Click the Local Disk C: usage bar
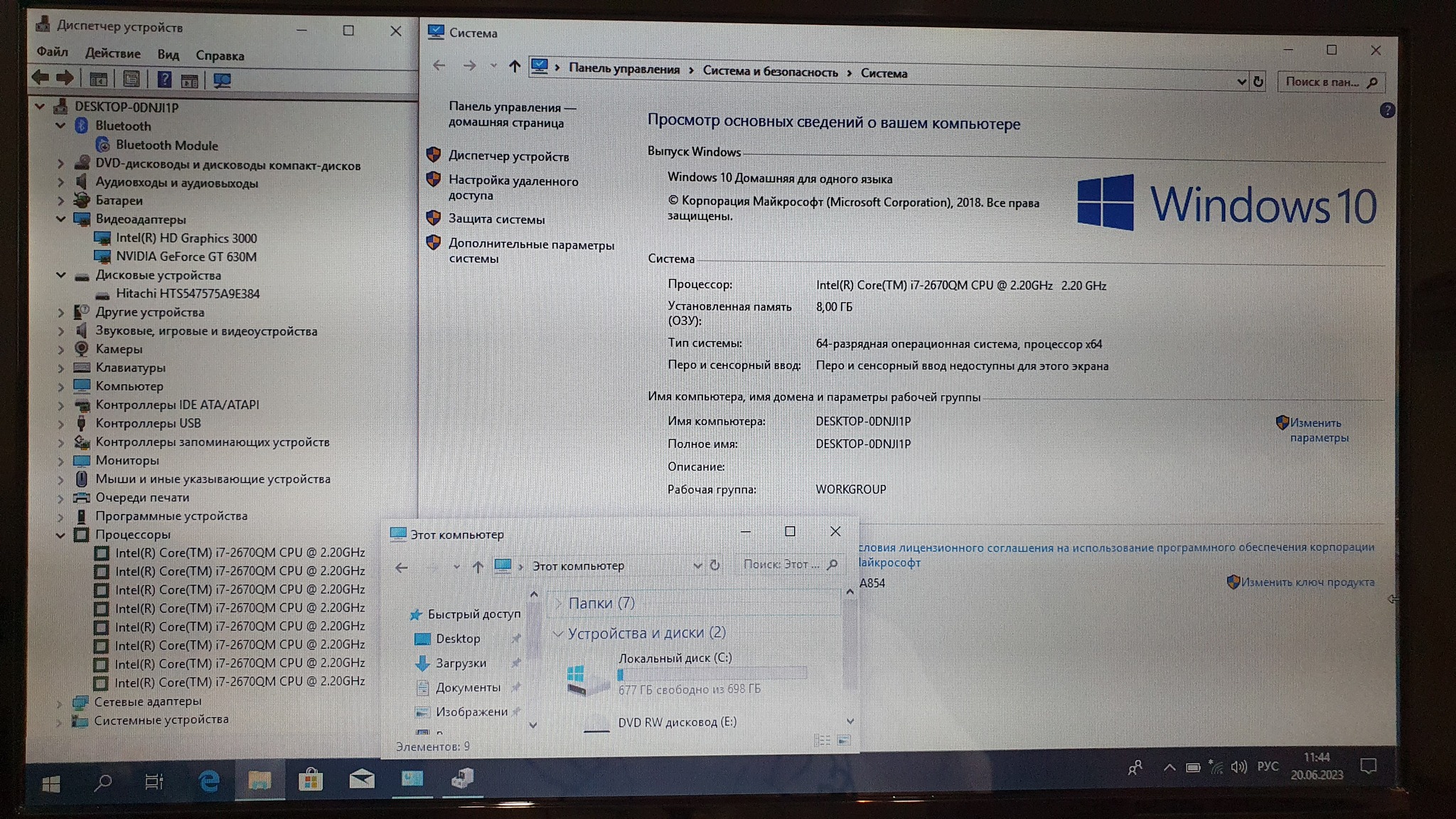 pyautogui.click(x=712, y=674)
